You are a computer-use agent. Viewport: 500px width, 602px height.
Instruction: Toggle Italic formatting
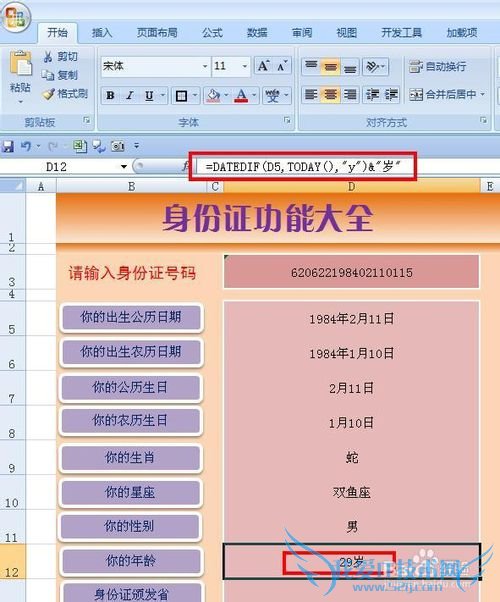click(130, 95)
